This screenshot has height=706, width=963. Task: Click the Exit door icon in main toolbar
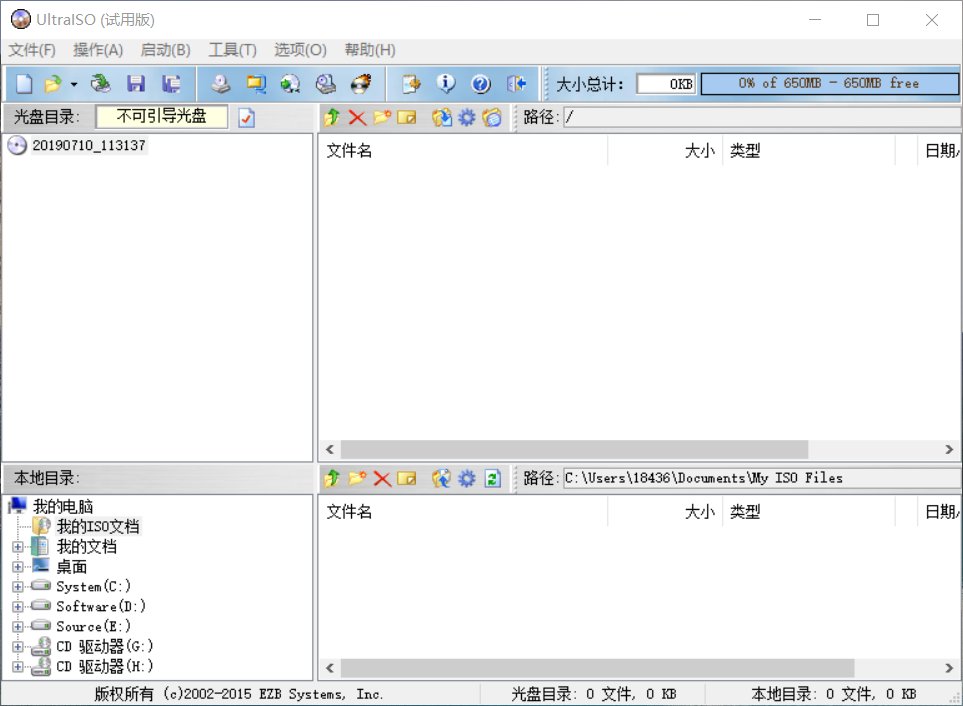click(516, 84)
